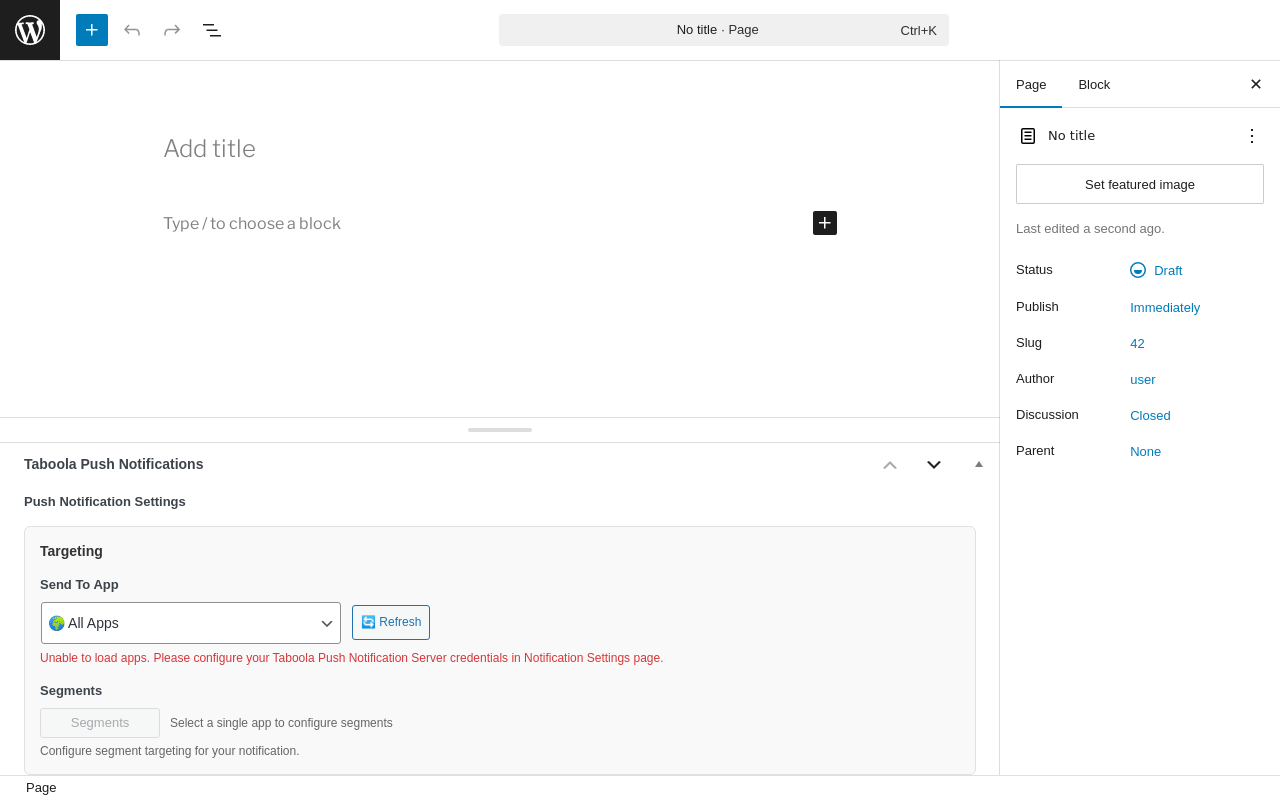
Task: Click the 'Configure segment targeting' description text
Action: [x=170, y=751]
